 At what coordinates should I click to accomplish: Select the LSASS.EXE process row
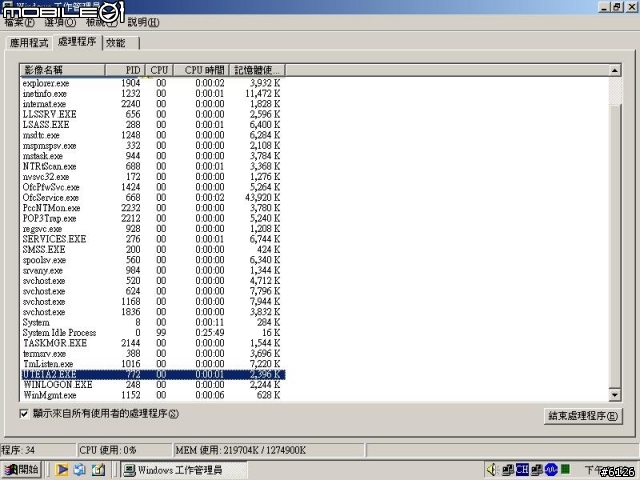[152, 124]
